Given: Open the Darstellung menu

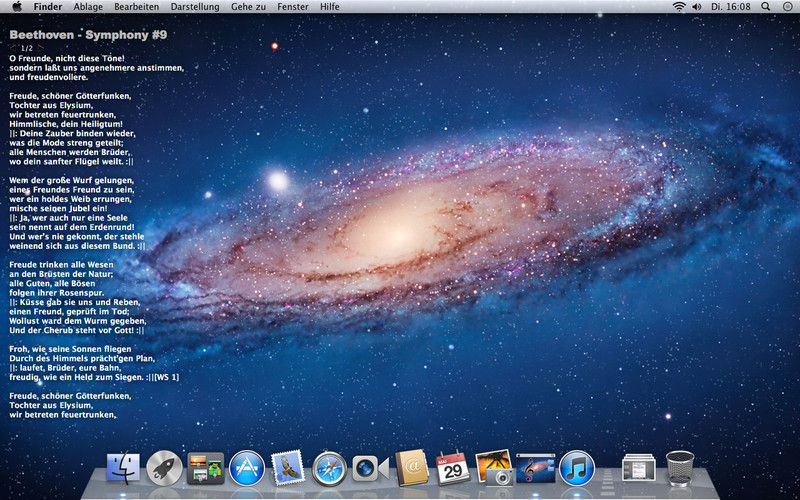Looking at the screenshot, I should pos(195,7).
